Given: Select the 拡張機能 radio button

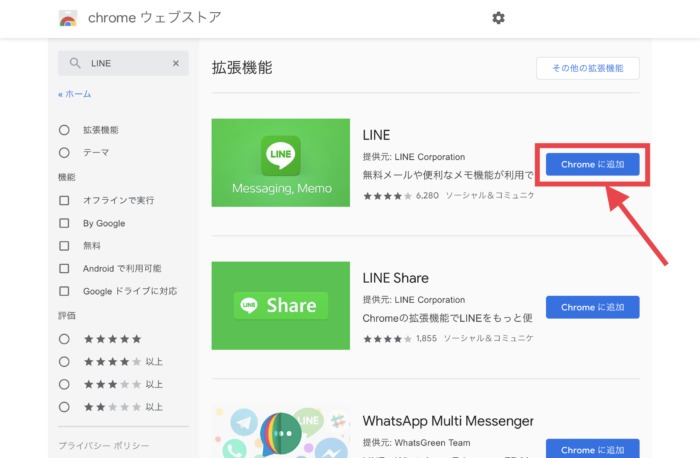Looking at the screenshot, I should (64, 130).
